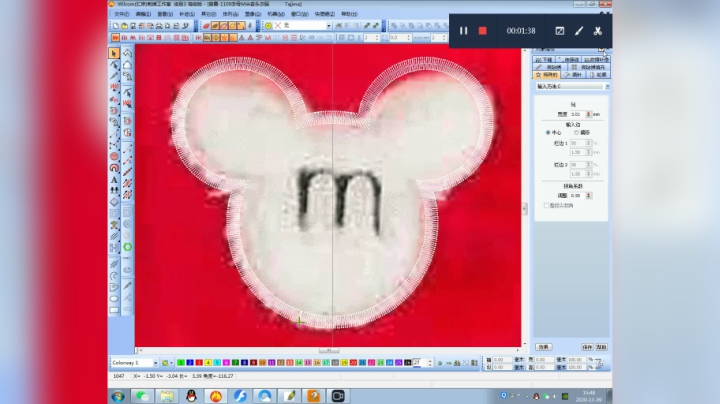Select the 中心 radio button
The height and width of the screenshot is (404, 720).
click(x=548, y=133)
